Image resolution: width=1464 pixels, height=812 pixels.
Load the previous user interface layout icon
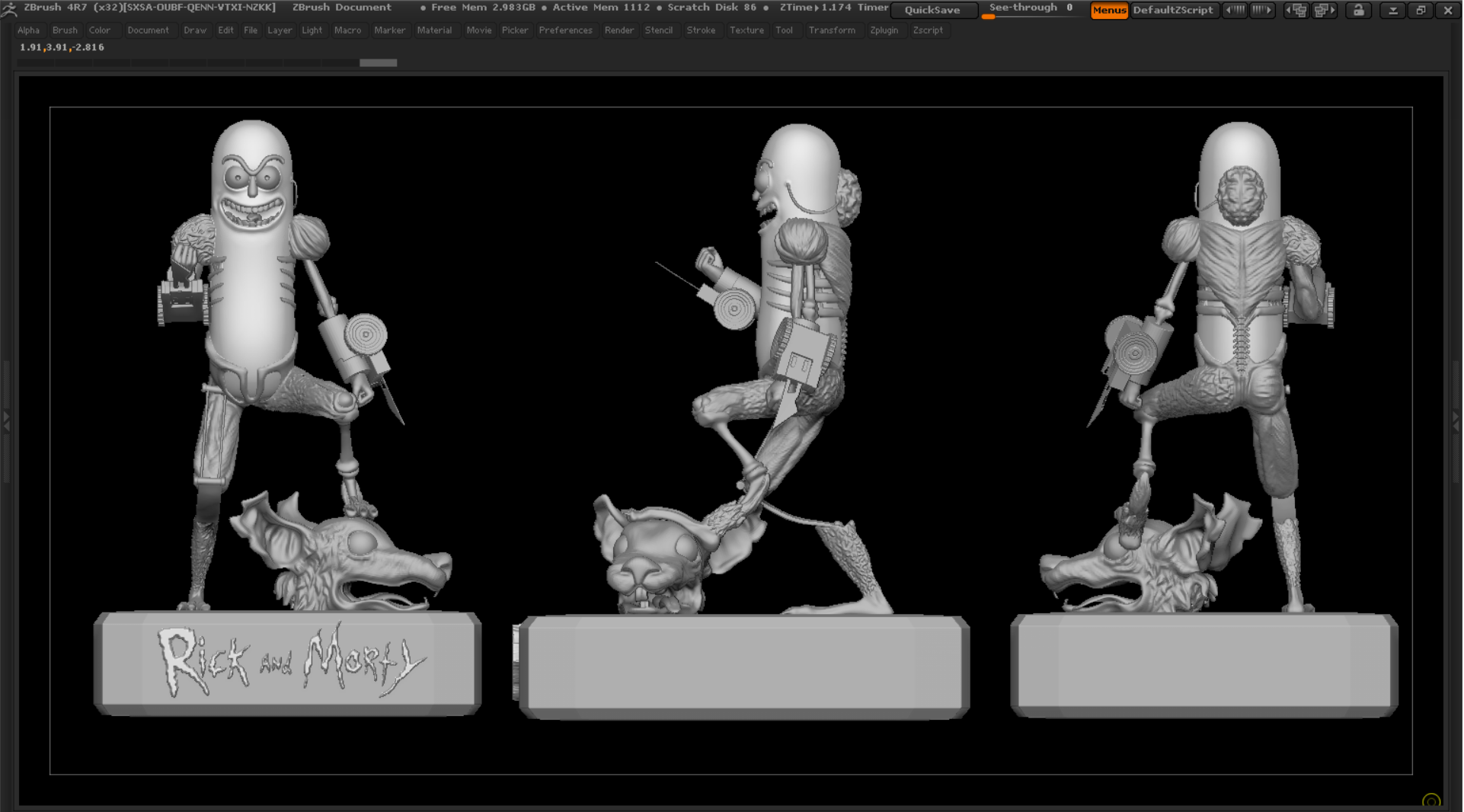coord(1296,10)
